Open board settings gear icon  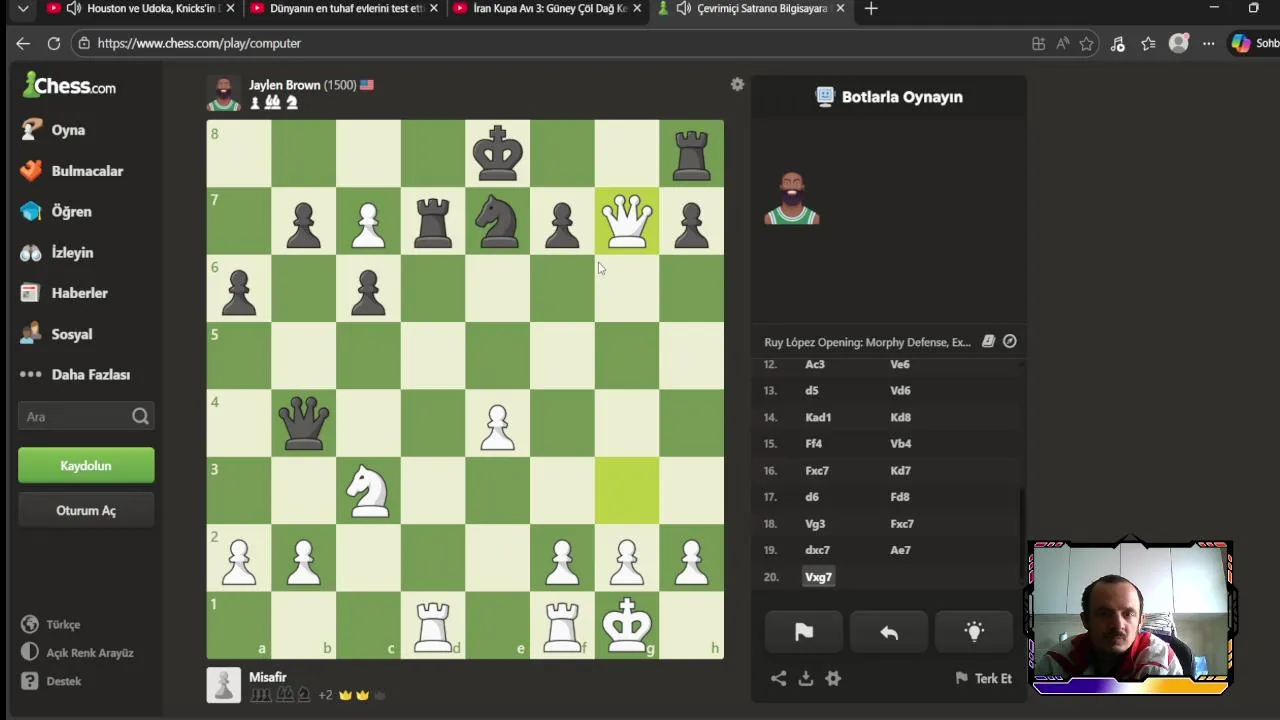[737, 85]
